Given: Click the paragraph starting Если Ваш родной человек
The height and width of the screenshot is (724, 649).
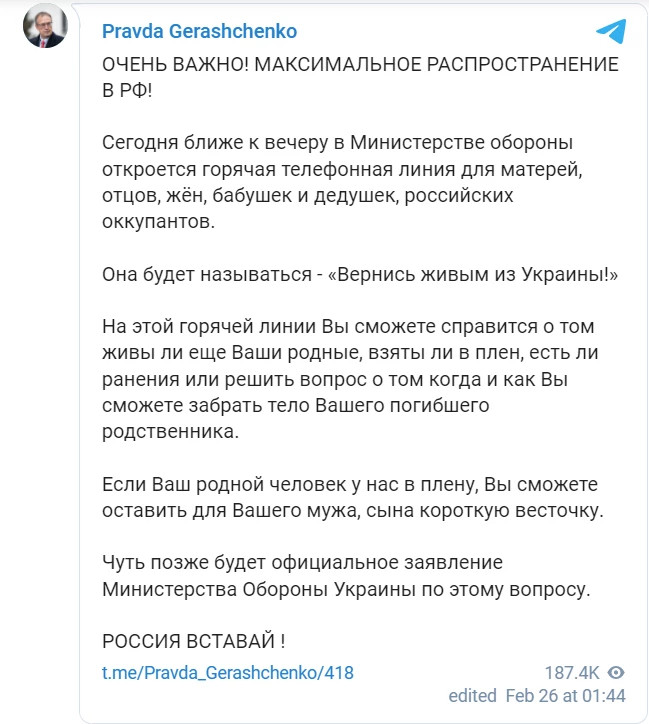Looking at the screenshot, I should pos(353,497).
